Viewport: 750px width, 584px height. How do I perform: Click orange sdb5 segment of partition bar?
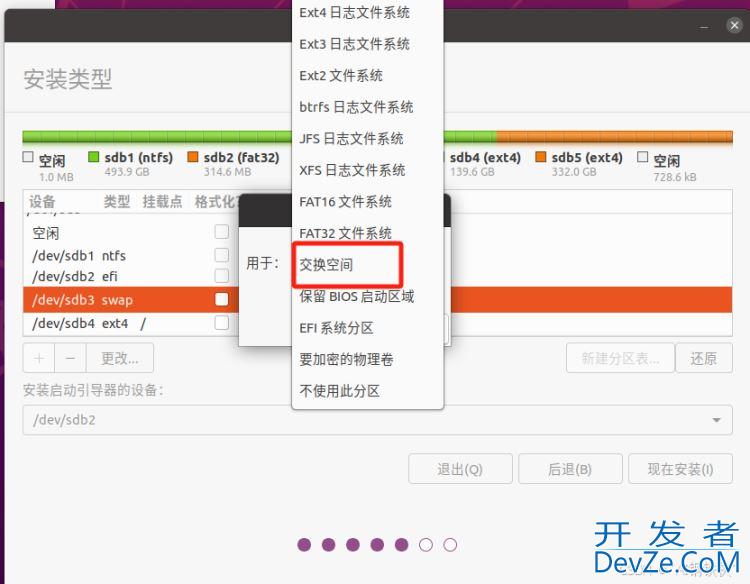(x=615, y=136)
